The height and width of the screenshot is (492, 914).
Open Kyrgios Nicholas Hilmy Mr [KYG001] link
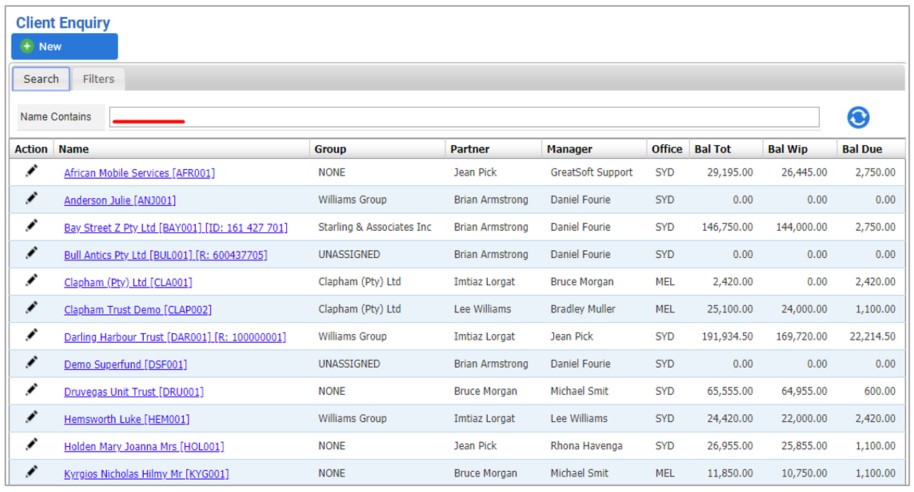146,475
